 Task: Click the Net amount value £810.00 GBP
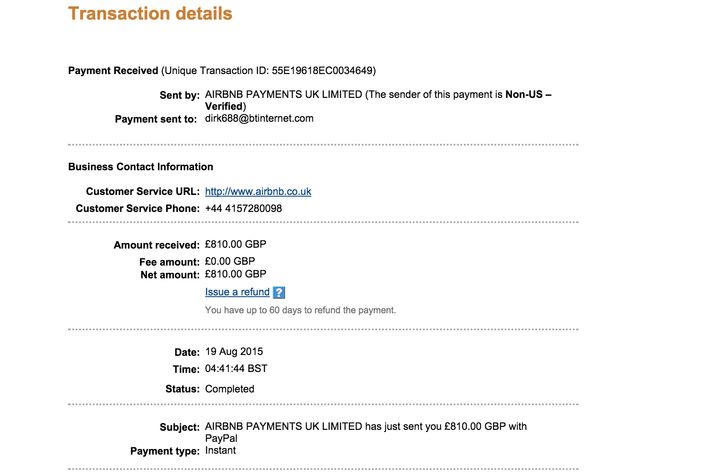pos(235,274)
